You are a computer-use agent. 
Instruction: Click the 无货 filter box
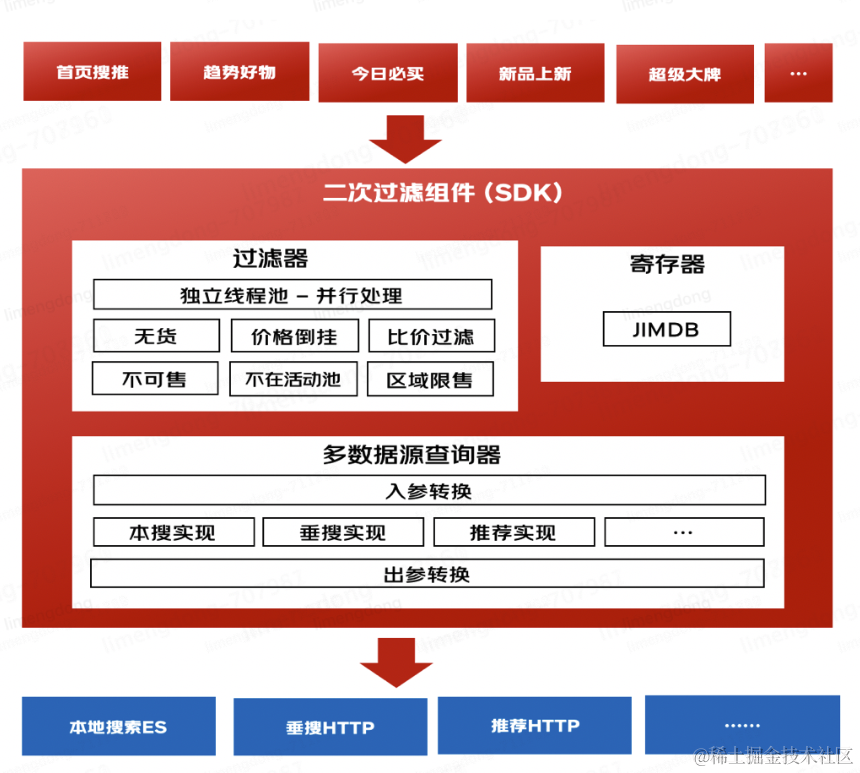tap(156, 336)
